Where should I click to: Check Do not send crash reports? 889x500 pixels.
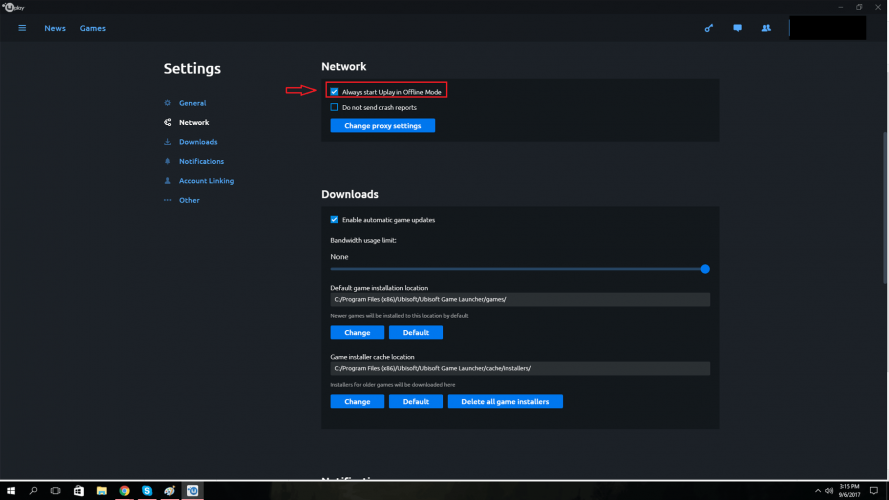click(334, 107)
